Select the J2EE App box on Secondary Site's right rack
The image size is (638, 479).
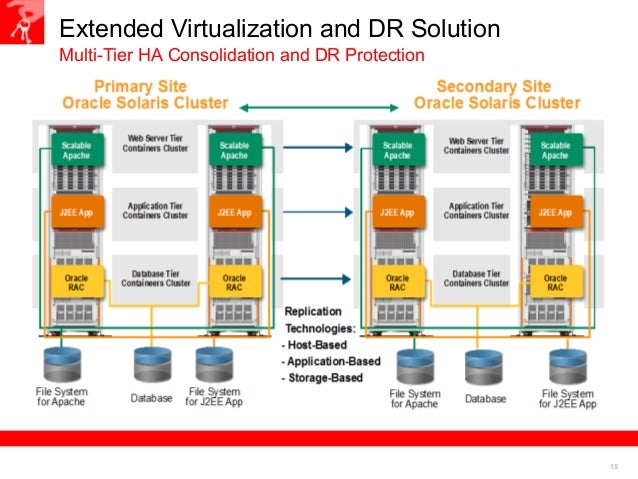click(556, 212)
